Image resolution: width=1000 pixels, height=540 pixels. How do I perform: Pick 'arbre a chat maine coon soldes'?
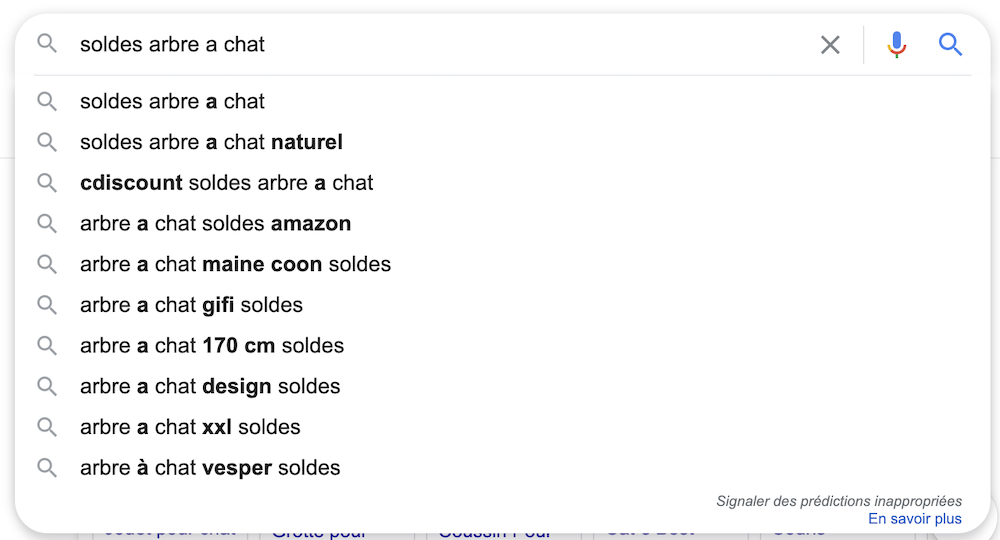[503, 264]
